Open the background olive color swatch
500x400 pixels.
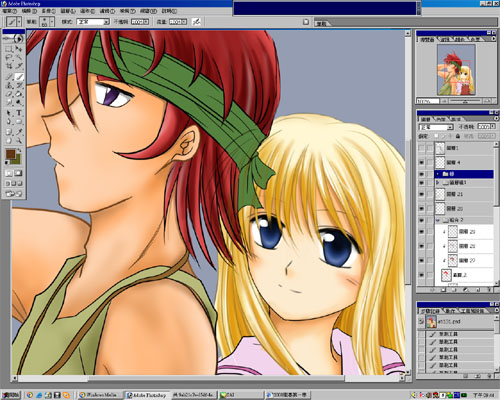(17, 161)
